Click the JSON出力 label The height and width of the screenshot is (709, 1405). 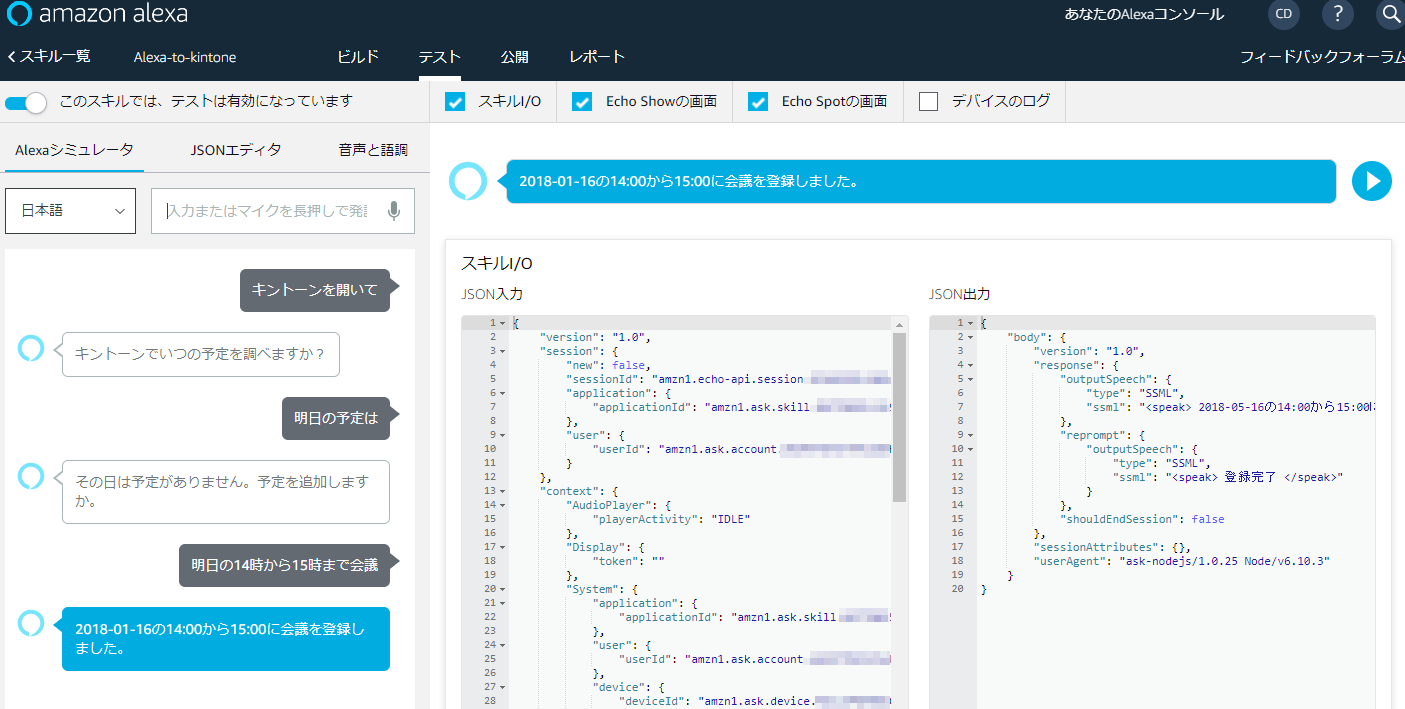point(960,294)
